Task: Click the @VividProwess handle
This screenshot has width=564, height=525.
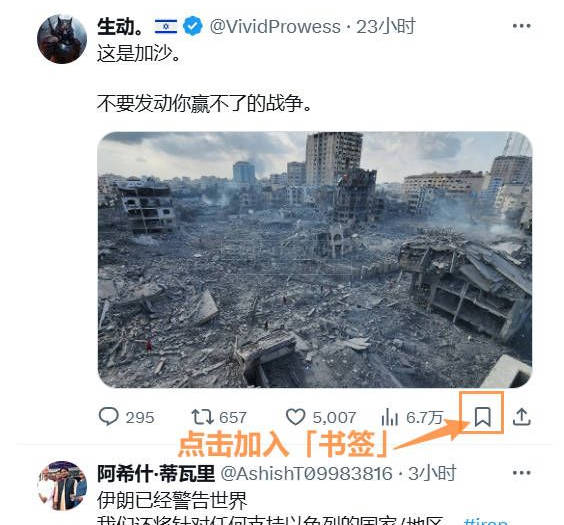Action: click(275, 27)
